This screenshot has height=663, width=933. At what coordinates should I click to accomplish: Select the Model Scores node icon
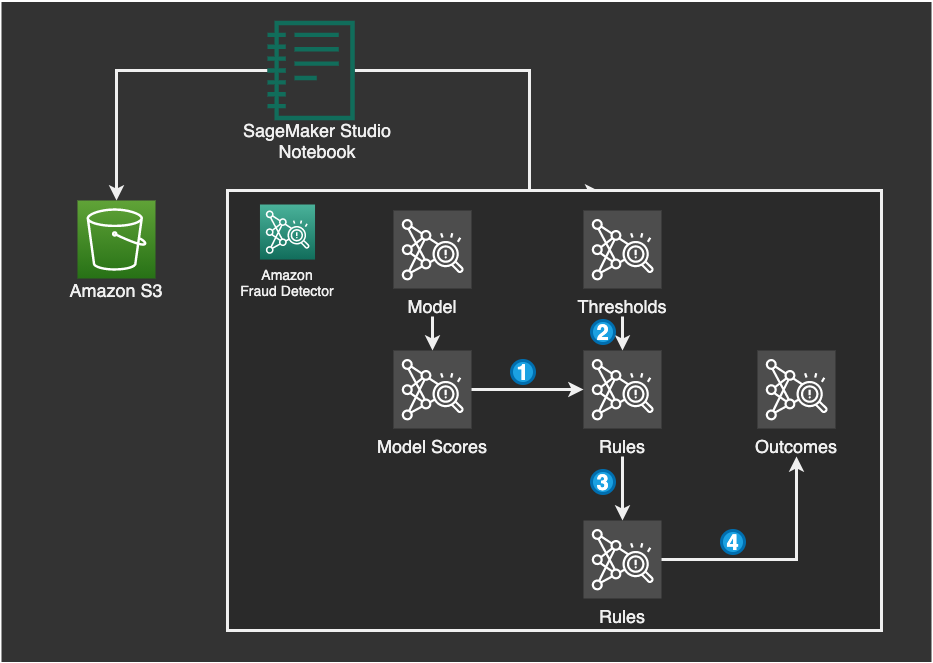coord(433,389)
